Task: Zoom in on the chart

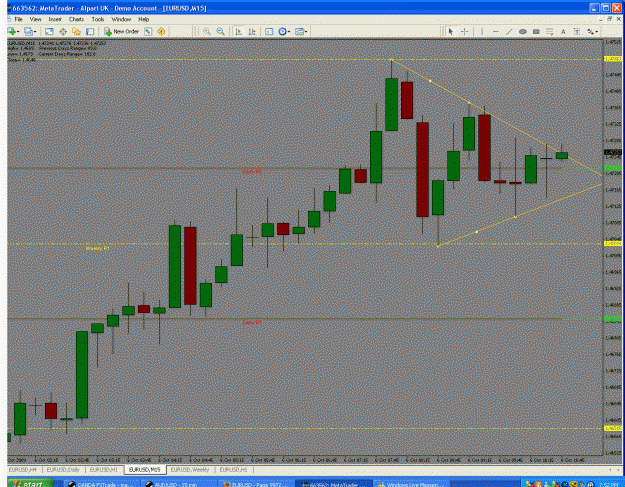Action: pos(206,31)
